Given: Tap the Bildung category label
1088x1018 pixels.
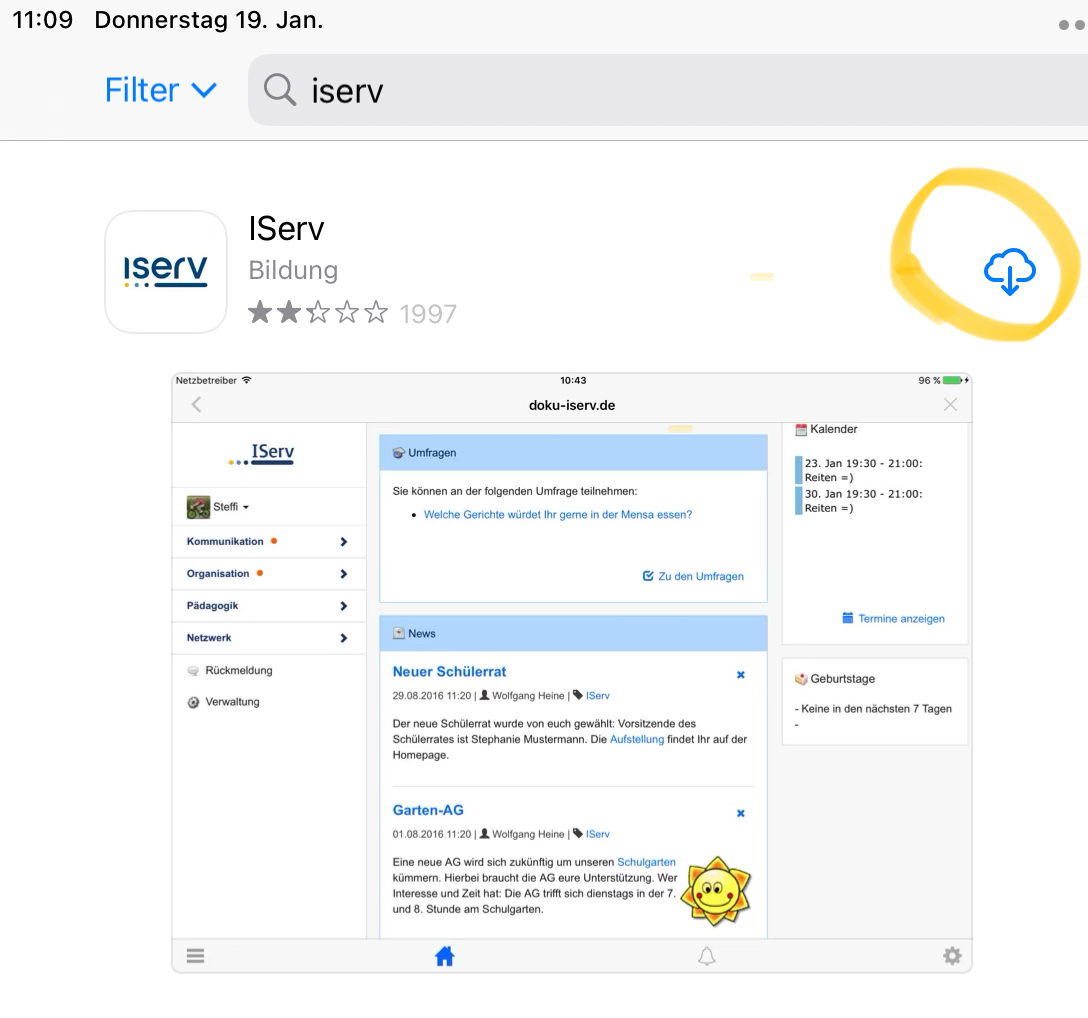Looking at the screenshot, I should [x=293, y=270].
